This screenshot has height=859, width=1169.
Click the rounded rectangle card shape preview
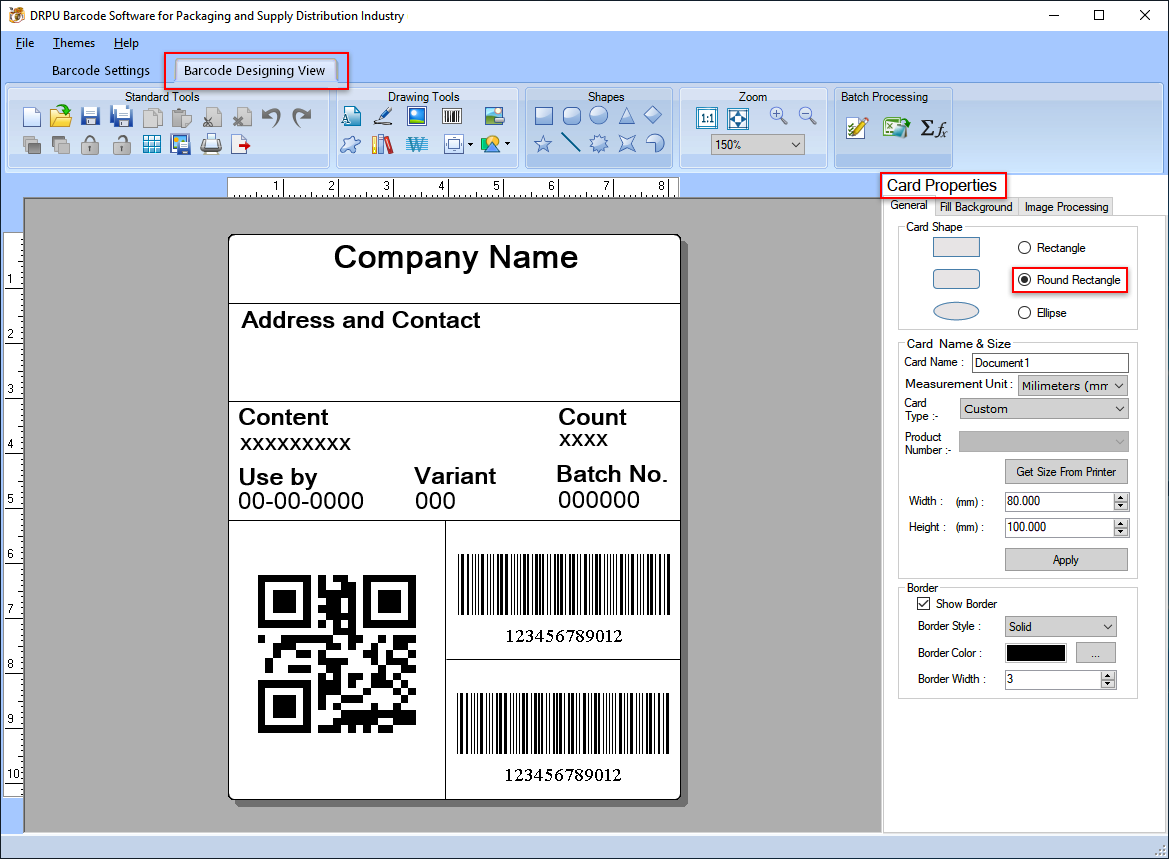point(957,279)
